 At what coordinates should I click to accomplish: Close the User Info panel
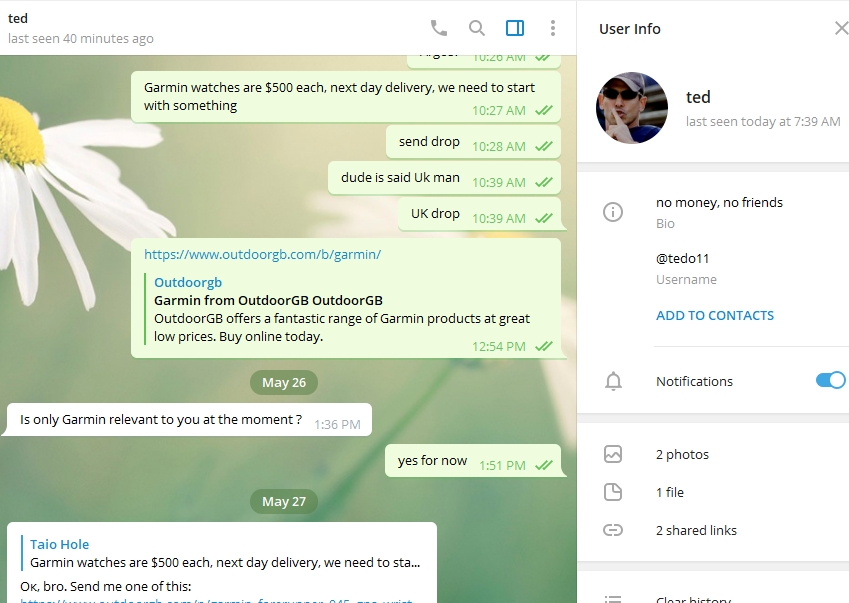pyautogui.click(x=841, y=28)
